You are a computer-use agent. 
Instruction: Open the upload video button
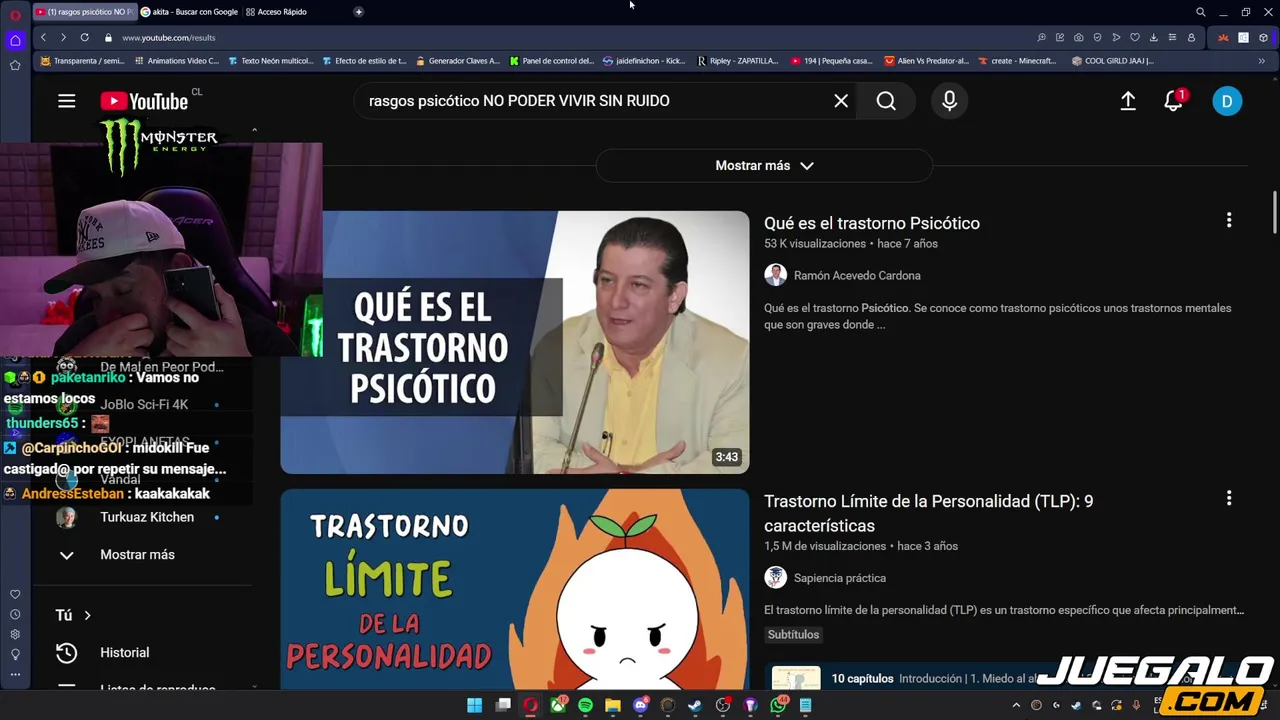tap(1128, 101)
